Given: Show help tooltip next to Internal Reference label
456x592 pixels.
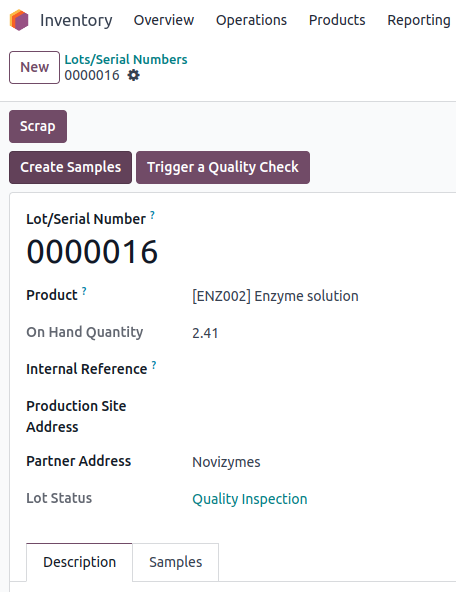Looking at the screenshot, I should pos(154,365).
